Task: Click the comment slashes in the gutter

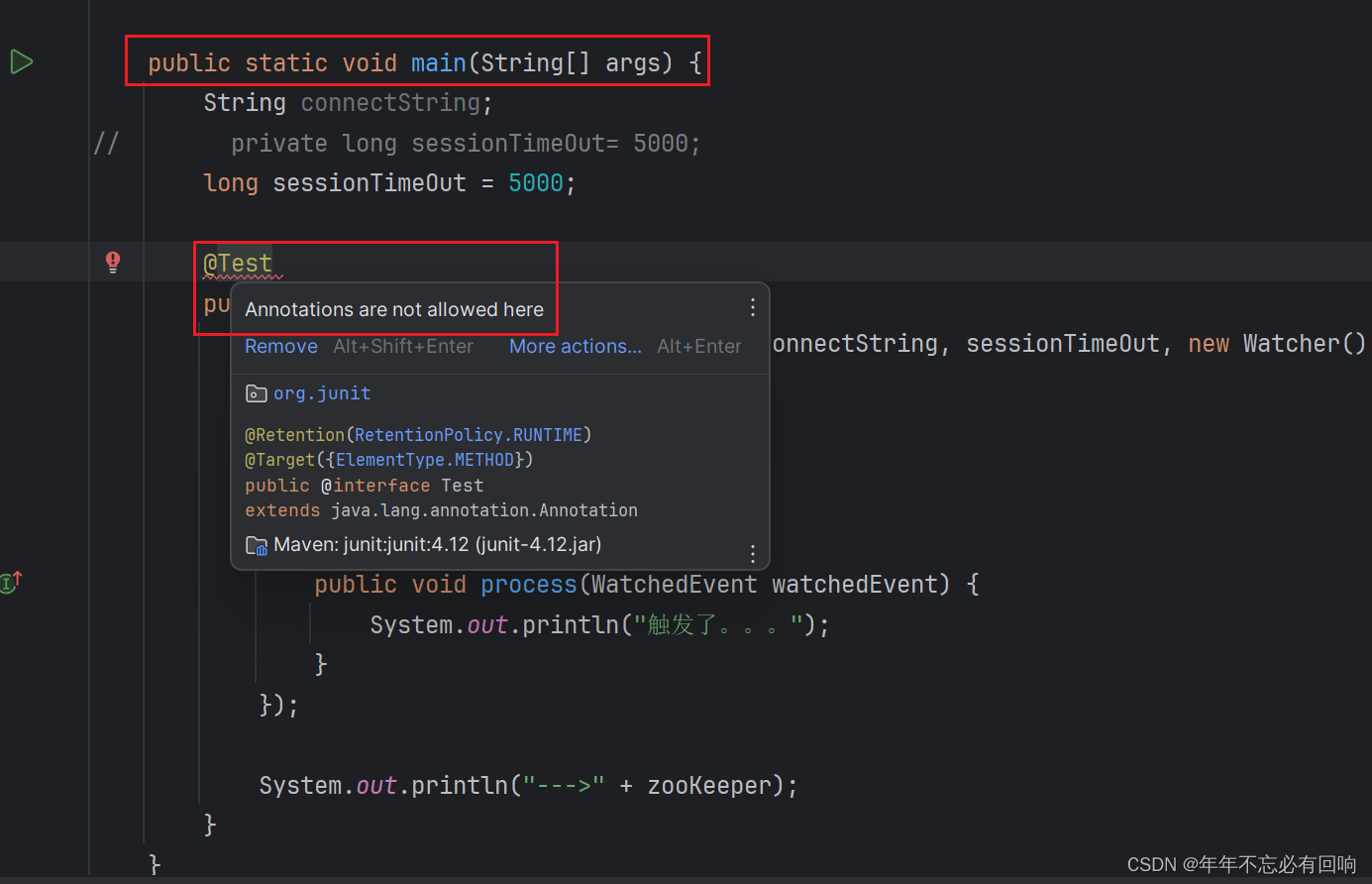Action: 105,144
